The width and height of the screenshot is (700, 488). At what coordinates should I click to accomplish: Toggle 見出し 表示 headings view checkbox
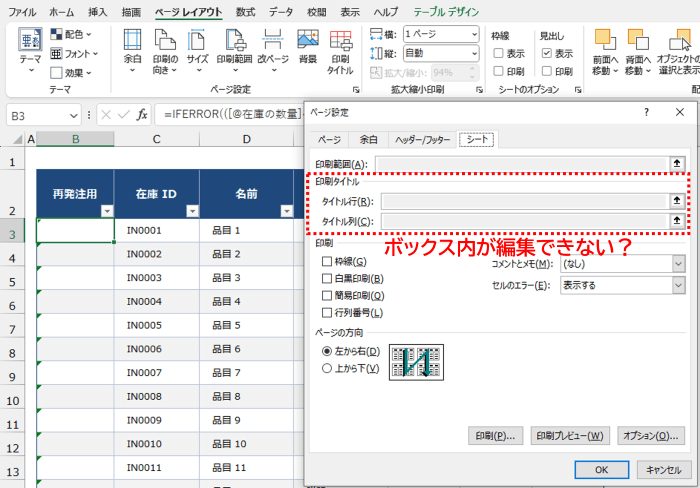click(547, 54)
